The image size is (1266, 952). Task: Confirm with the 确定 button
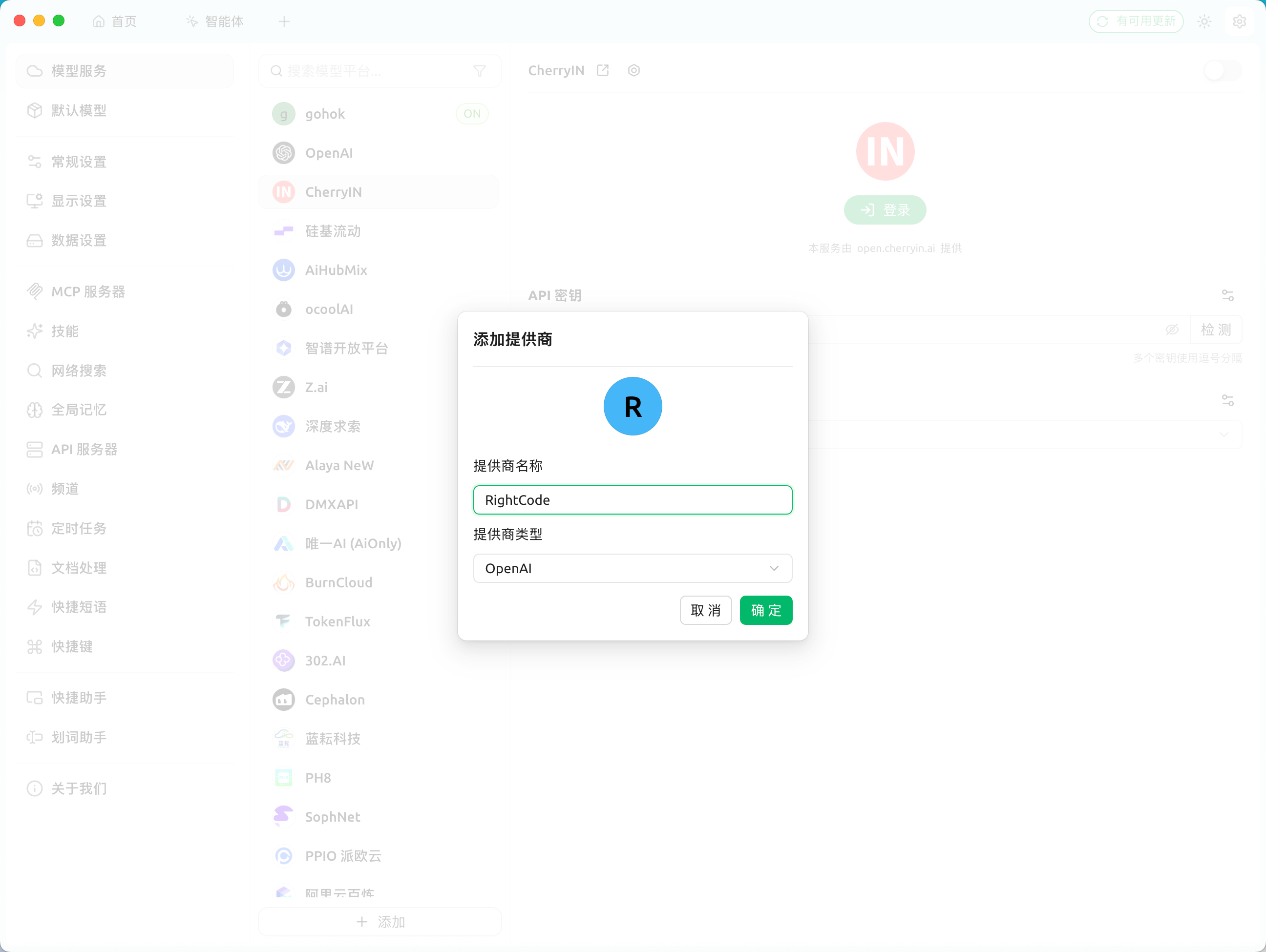[766, 610]
